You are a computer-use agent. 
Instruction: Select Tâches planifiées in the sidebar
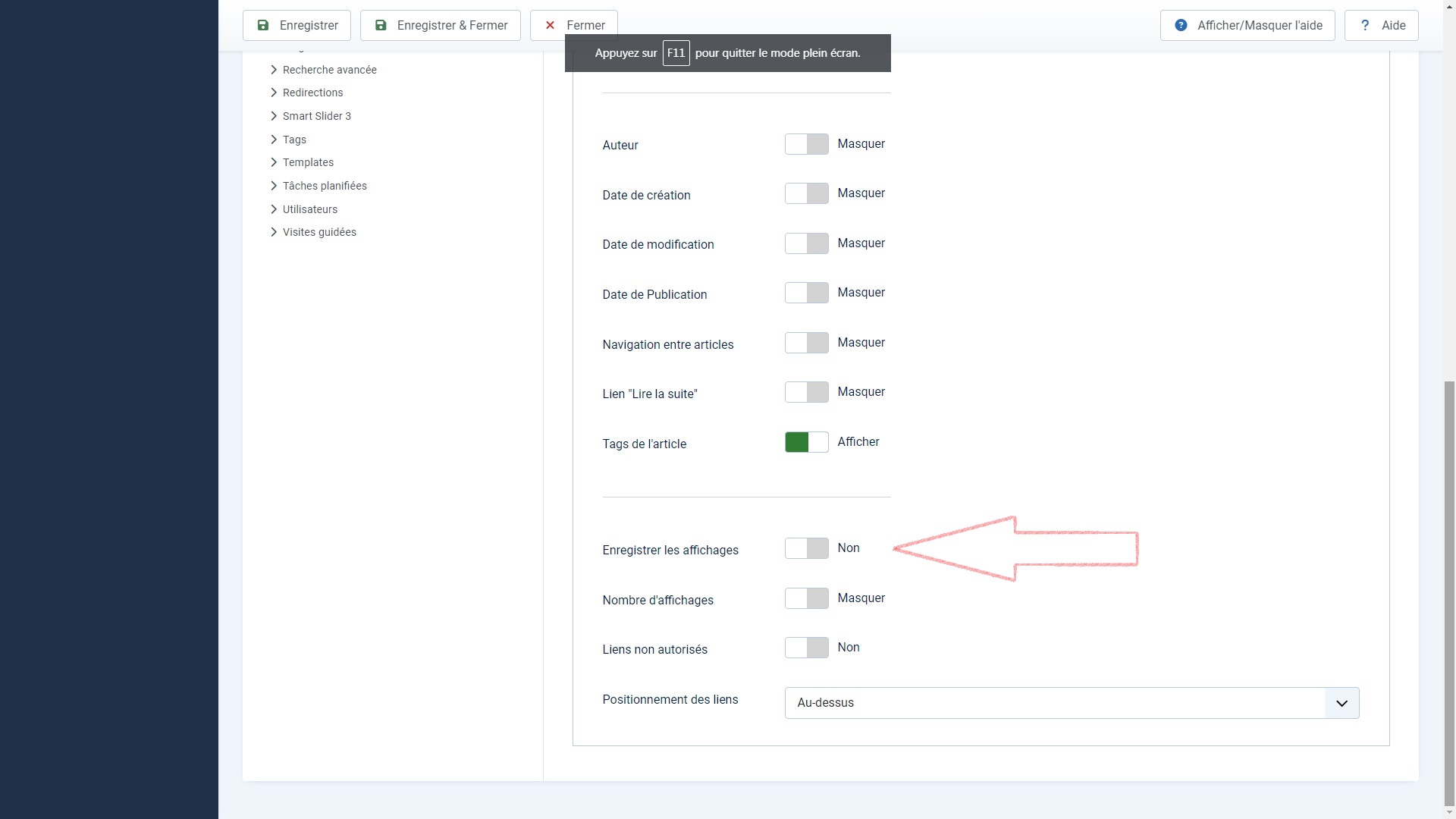(x=325, y=186)
